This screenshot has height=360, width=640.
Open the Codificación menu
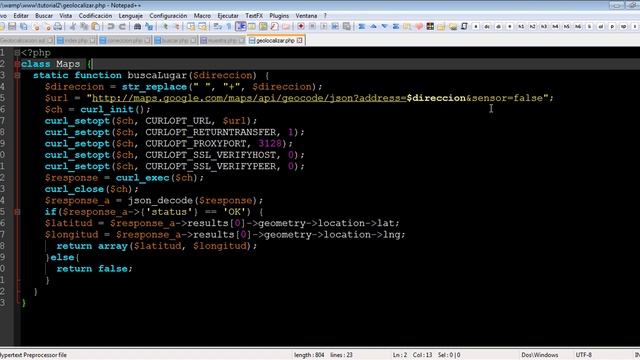[x=95, y=16]
